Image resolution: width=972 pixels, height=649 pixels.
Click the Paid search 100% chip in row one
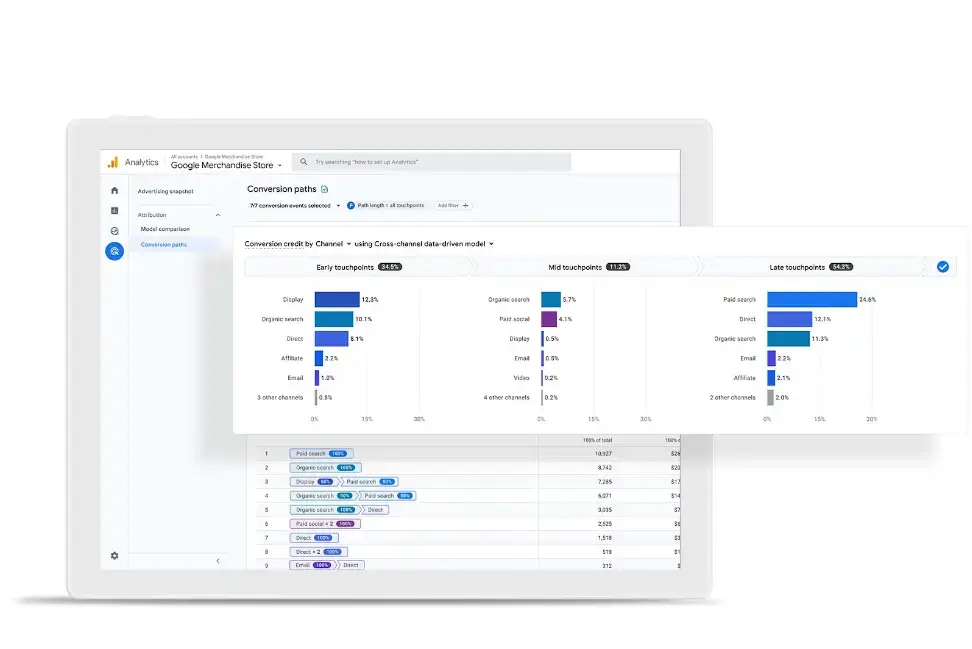coord(320,453)
